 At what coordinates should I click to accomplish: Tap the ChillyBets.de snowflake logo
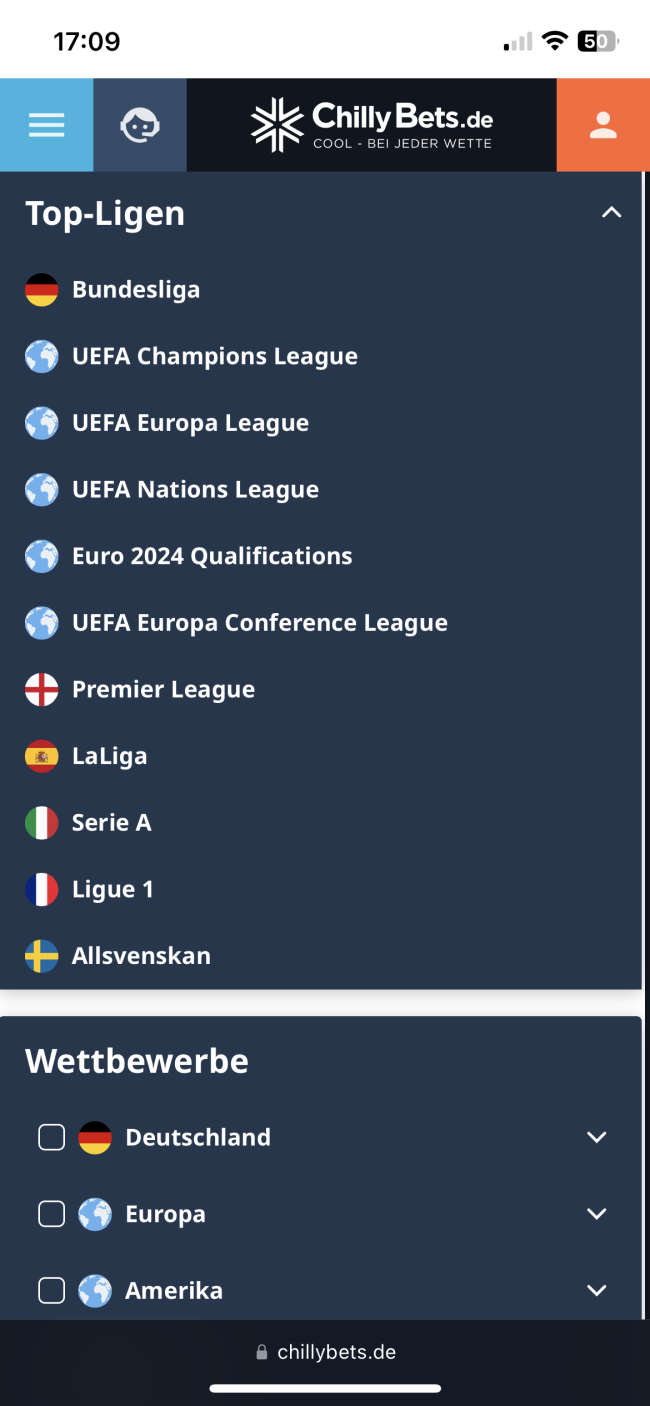[276, 125]
